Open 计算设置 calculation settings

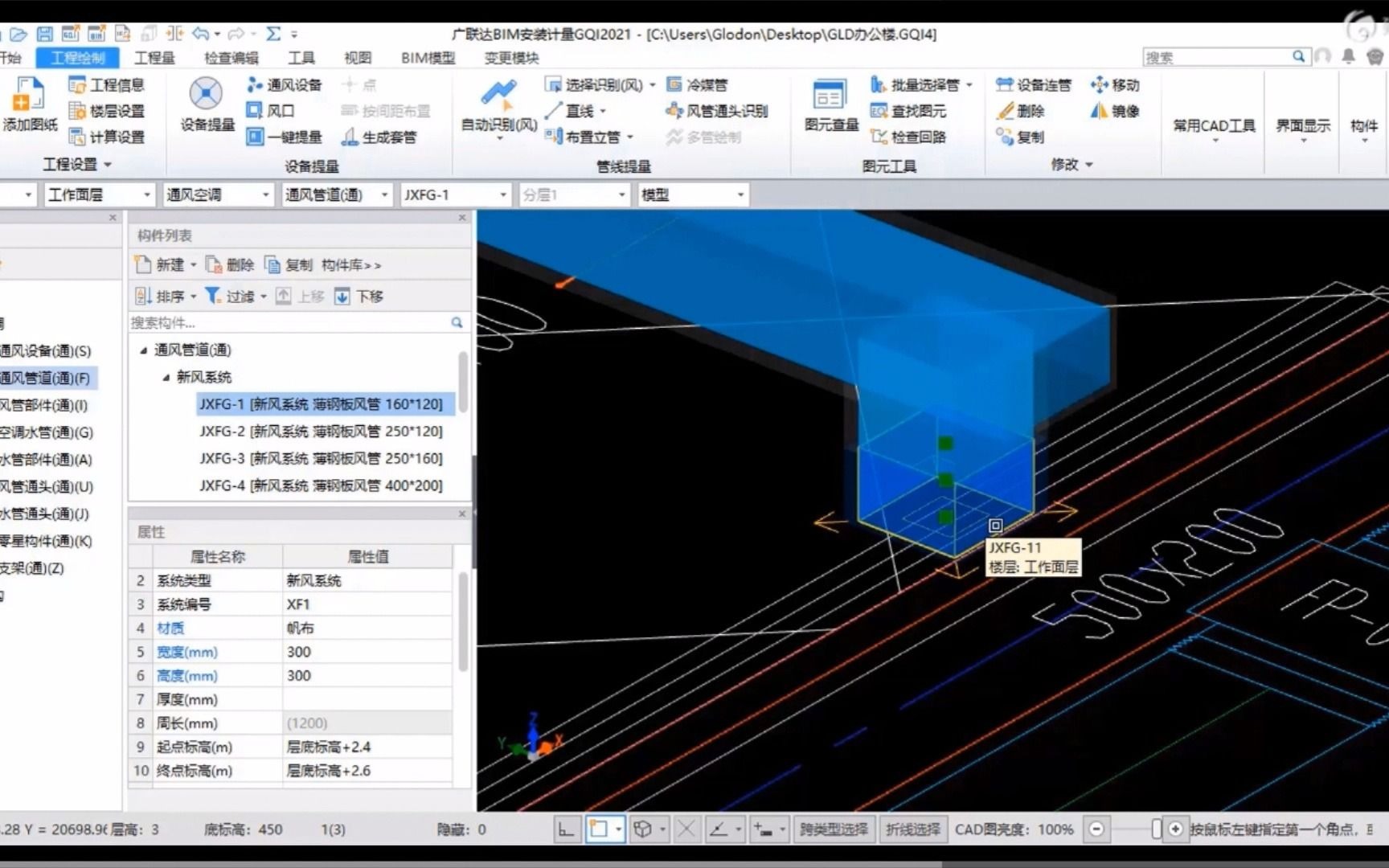pyautogui.click(x=107, y=137)
